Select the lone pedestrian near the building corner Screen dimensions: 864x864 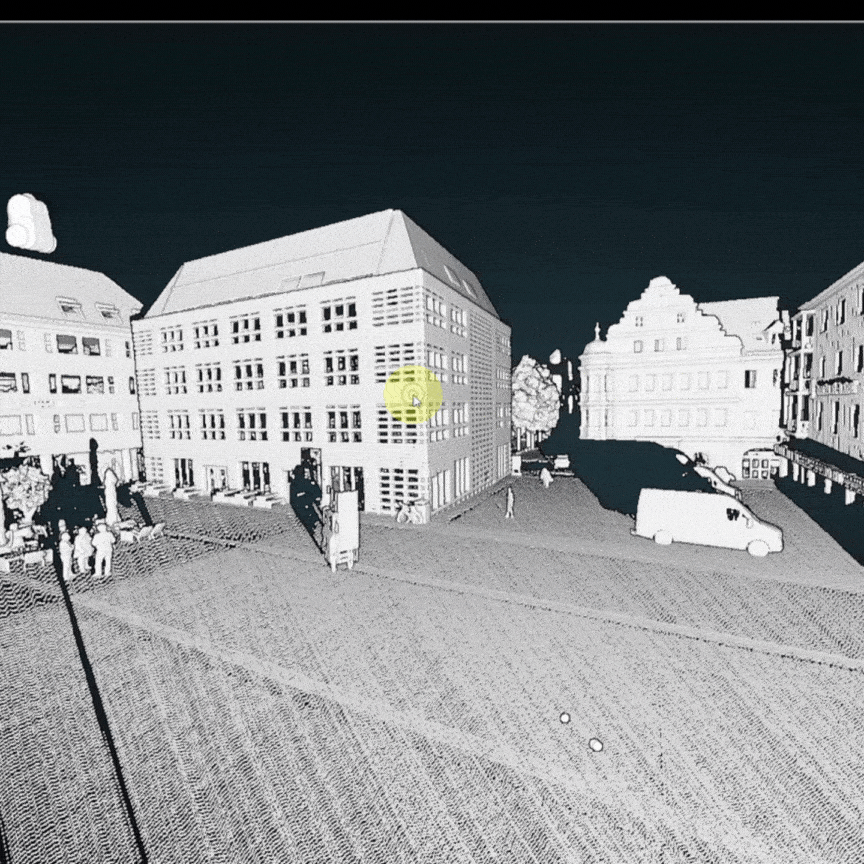(509, 502)
